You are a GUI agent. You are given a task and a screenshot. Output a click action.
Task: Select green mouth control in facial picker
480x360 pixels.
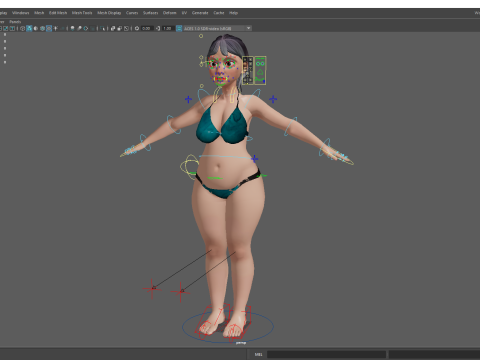(260, 80)
